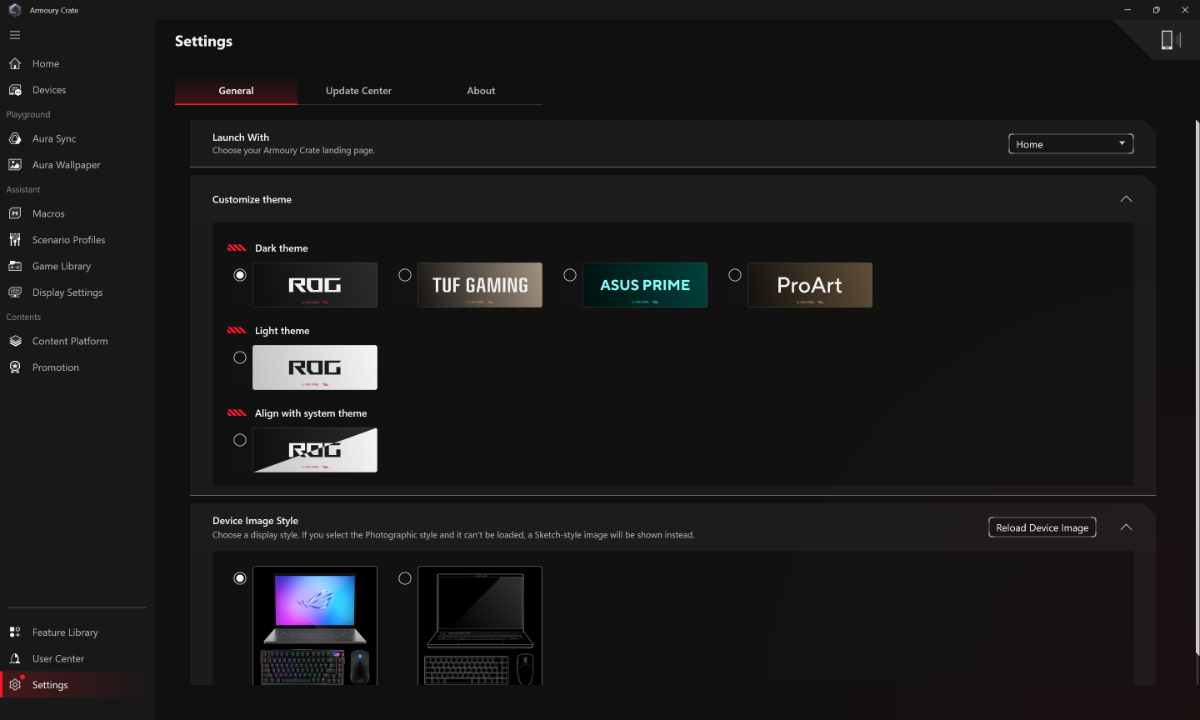1200x720 pixels.
Task: Click the Content Platform layers icon
Action: [15, 341]
